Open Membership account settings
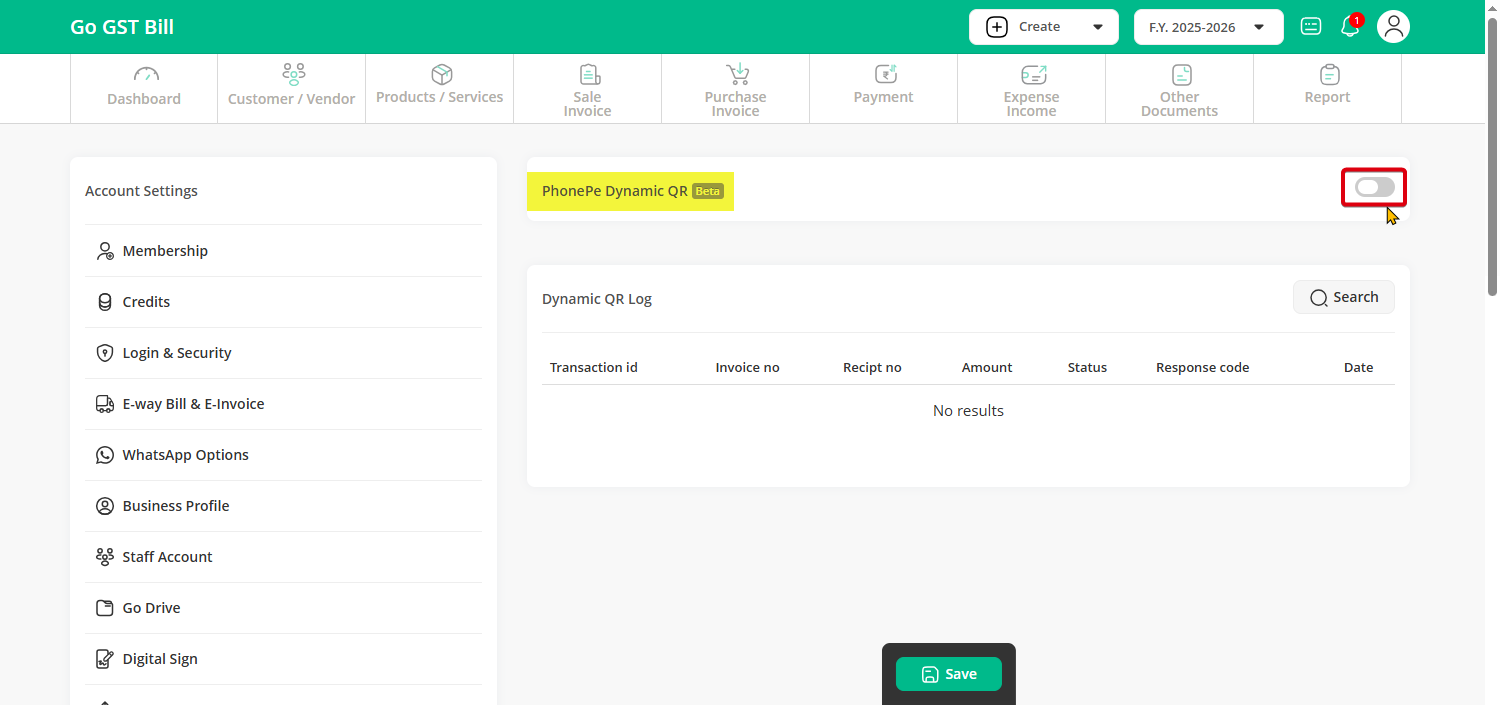 click(165, 251)
